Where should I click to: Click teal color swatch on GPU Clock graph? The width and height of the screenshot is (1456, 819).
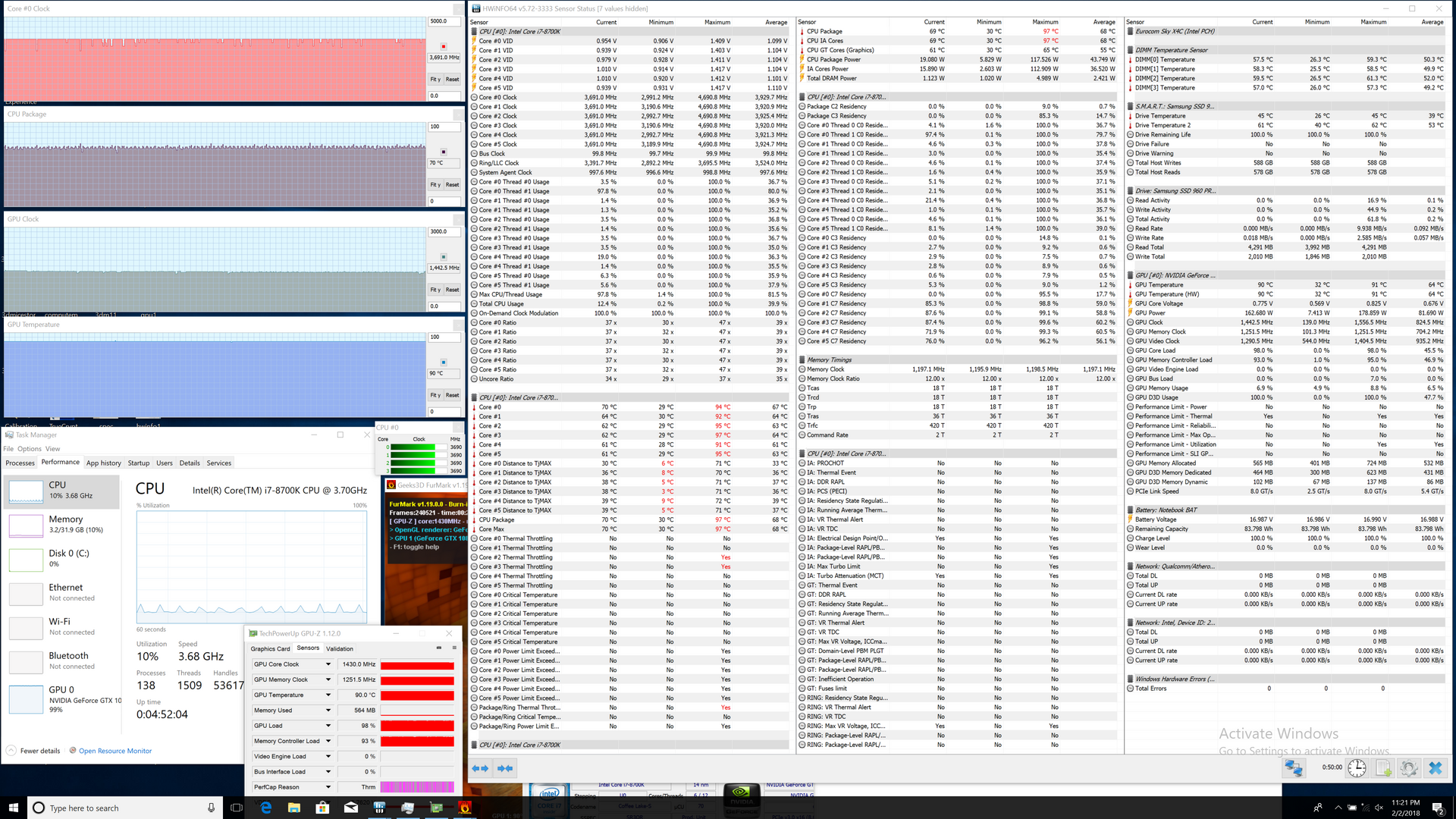[x=444, y=257]
